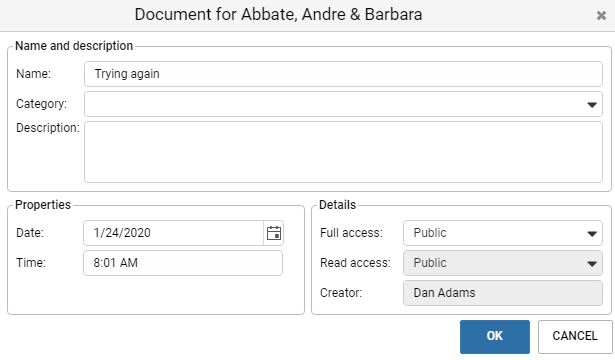Expand the Category dropdown arrow
615x360 pixels.
click(x=592, y=104)
